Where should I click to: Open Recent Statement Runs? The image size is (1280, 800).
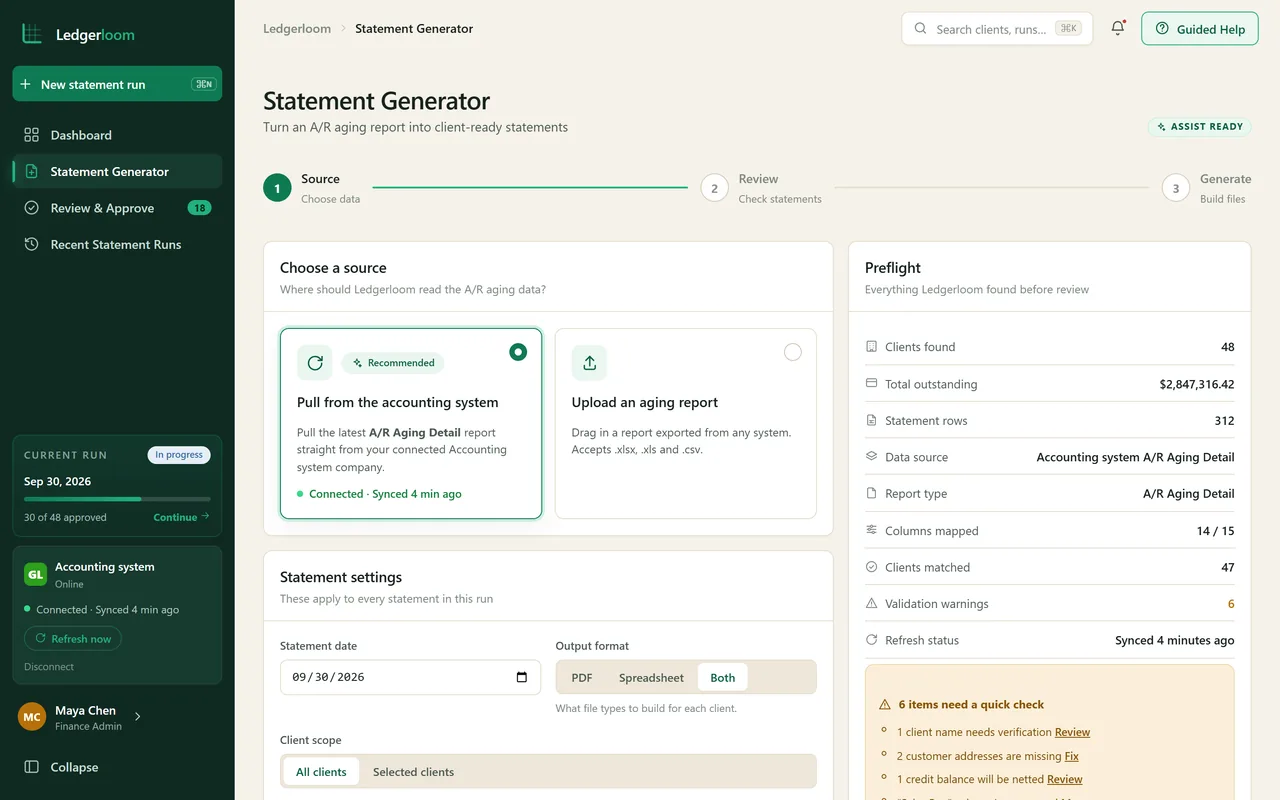pyautogui.click(x=117, y=244)
